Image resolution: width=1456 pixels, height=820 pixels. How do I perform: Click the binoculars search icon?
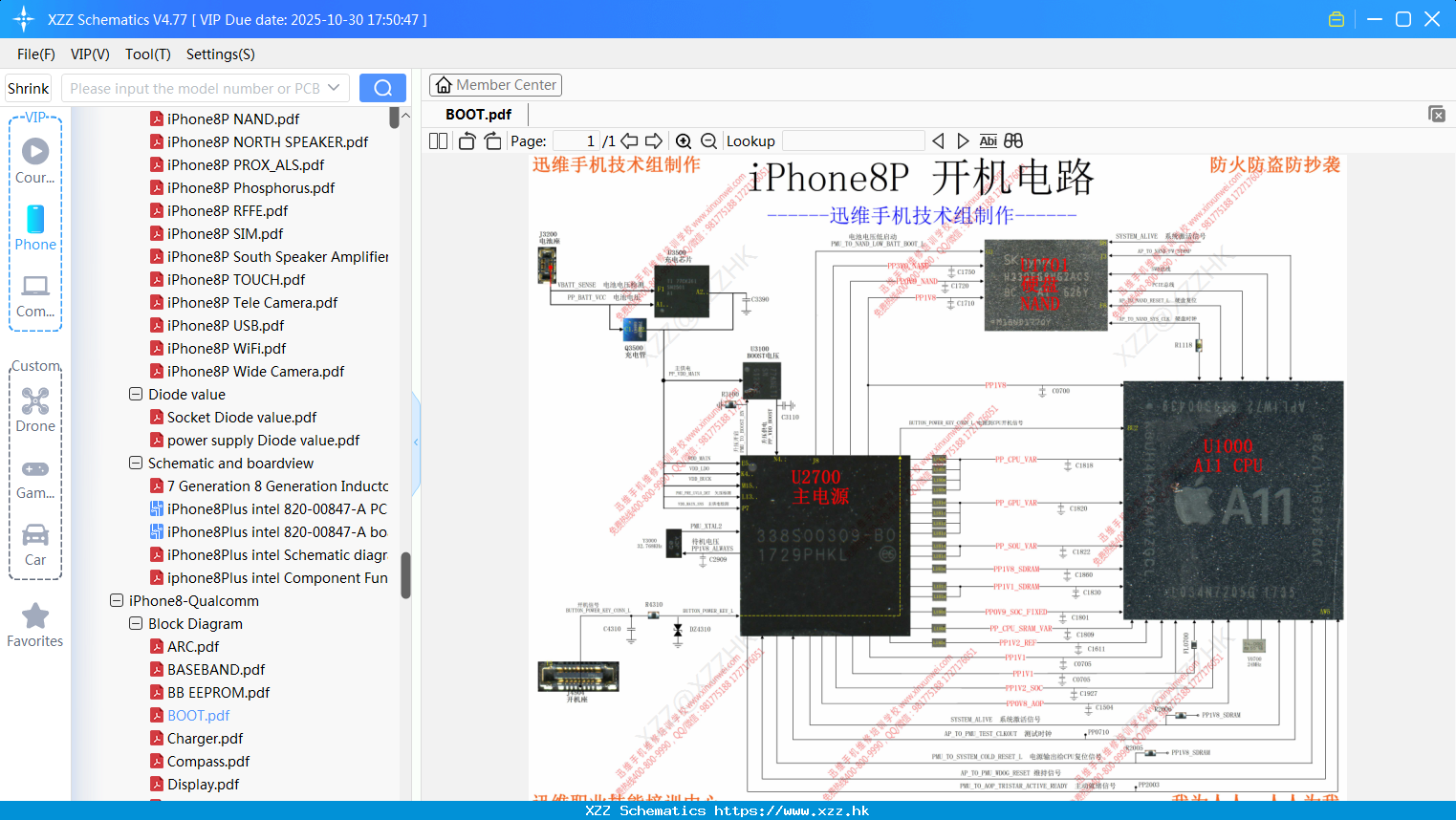pyautogui.click(x=1013, y=140)
